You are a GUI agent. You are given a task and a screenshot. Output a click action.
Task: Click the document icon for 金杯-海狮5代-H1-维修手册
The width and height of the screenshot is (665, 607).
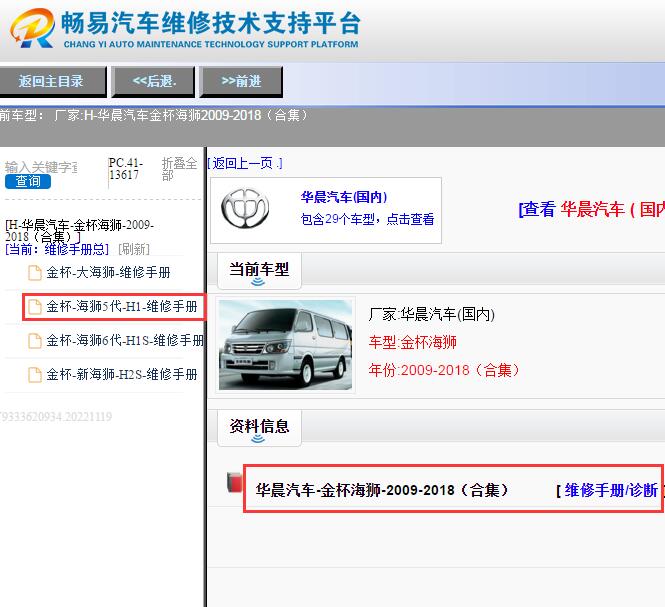point(35,307)
